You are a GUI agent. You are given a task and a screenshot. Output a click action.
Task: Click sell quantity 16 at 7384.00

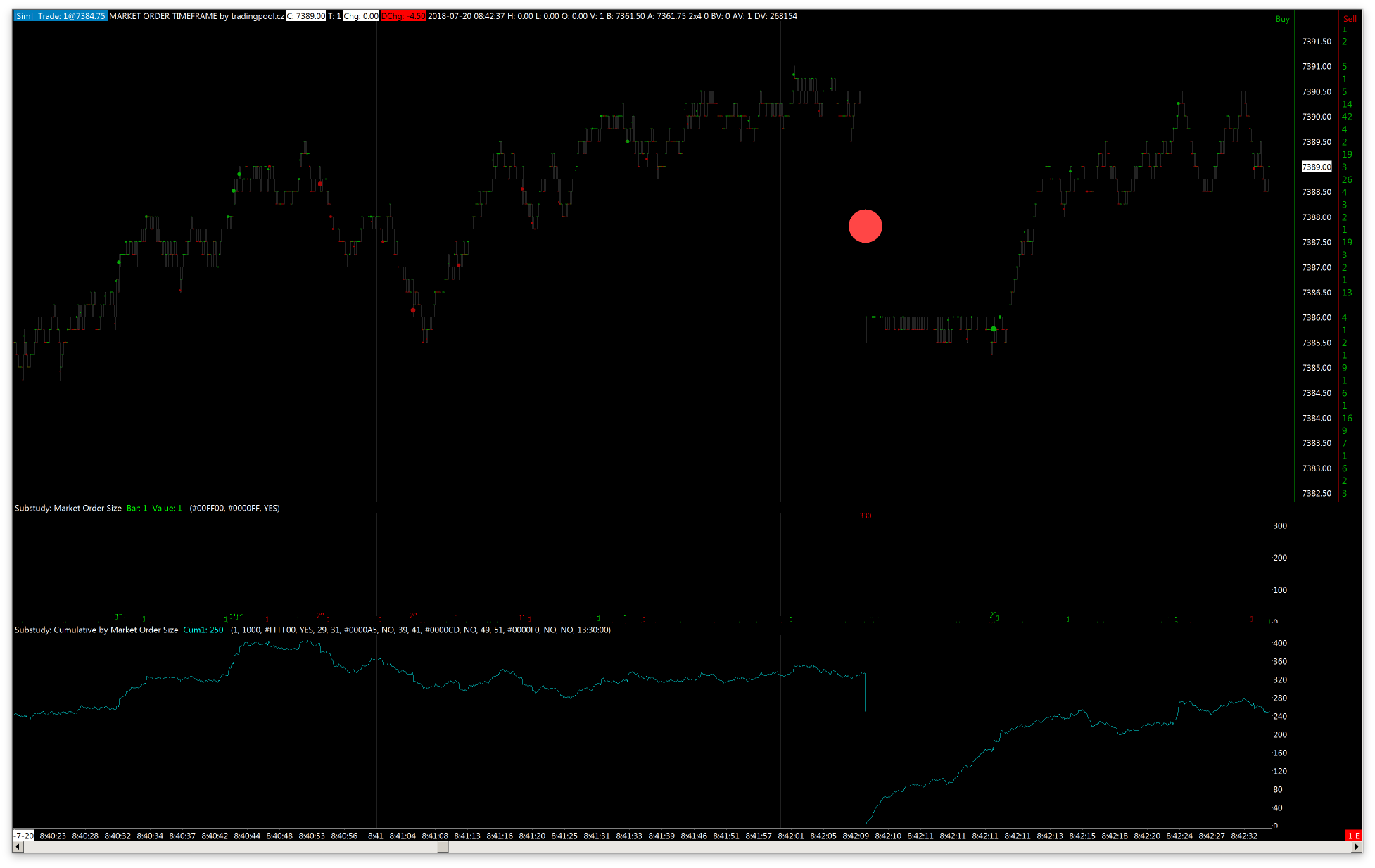click(1347, 418)
